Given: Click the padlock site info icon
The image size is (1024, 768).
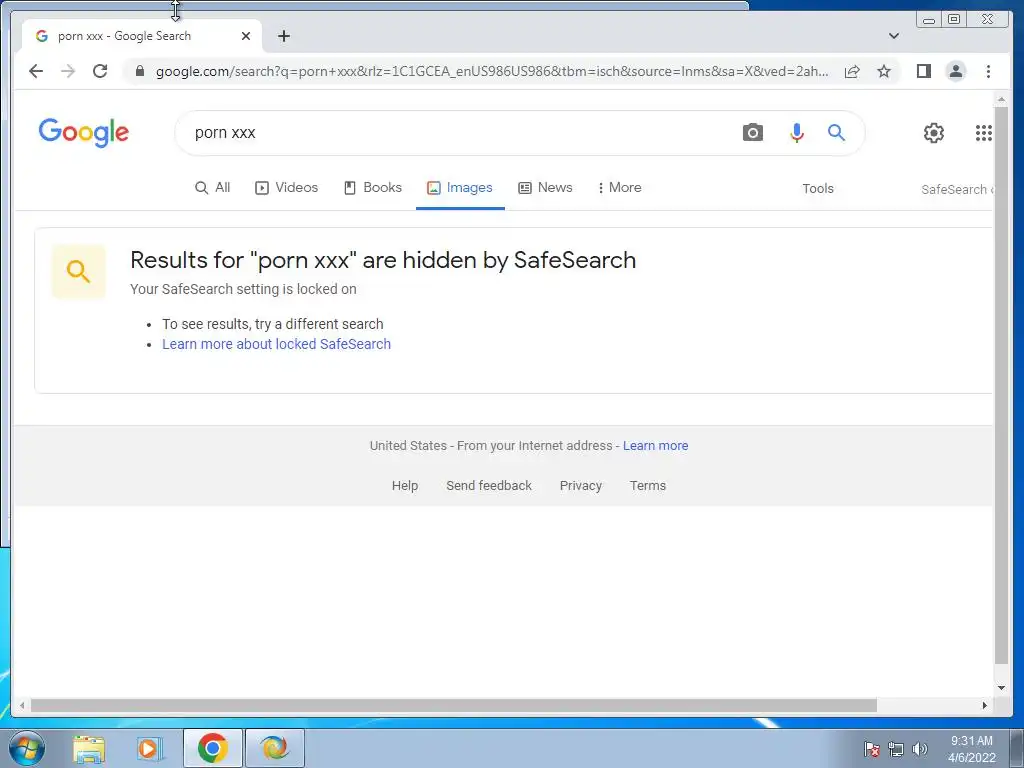Looking at the screenshot, I should 140,71.
